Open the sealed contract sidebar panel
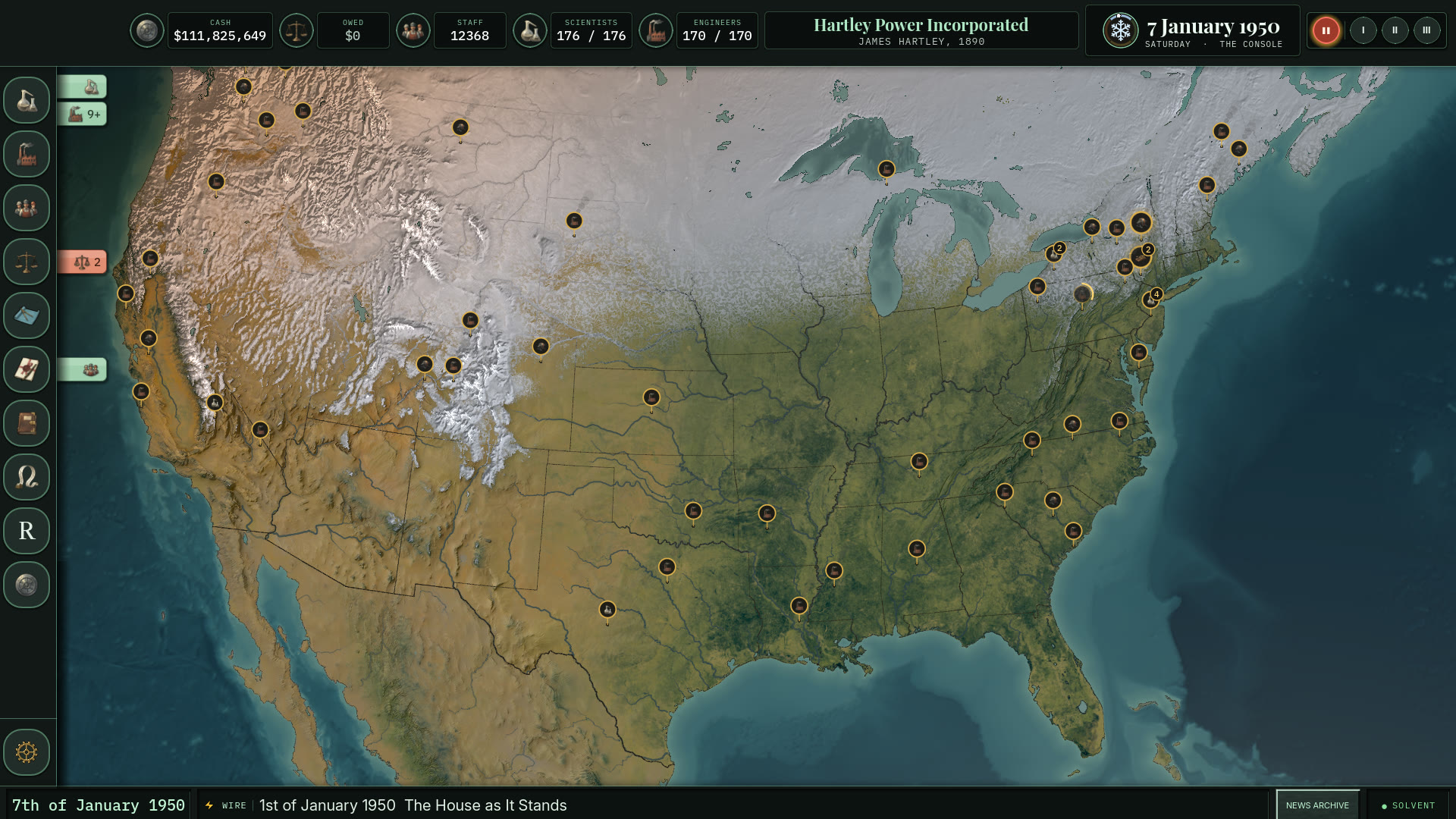 (27, 369)
